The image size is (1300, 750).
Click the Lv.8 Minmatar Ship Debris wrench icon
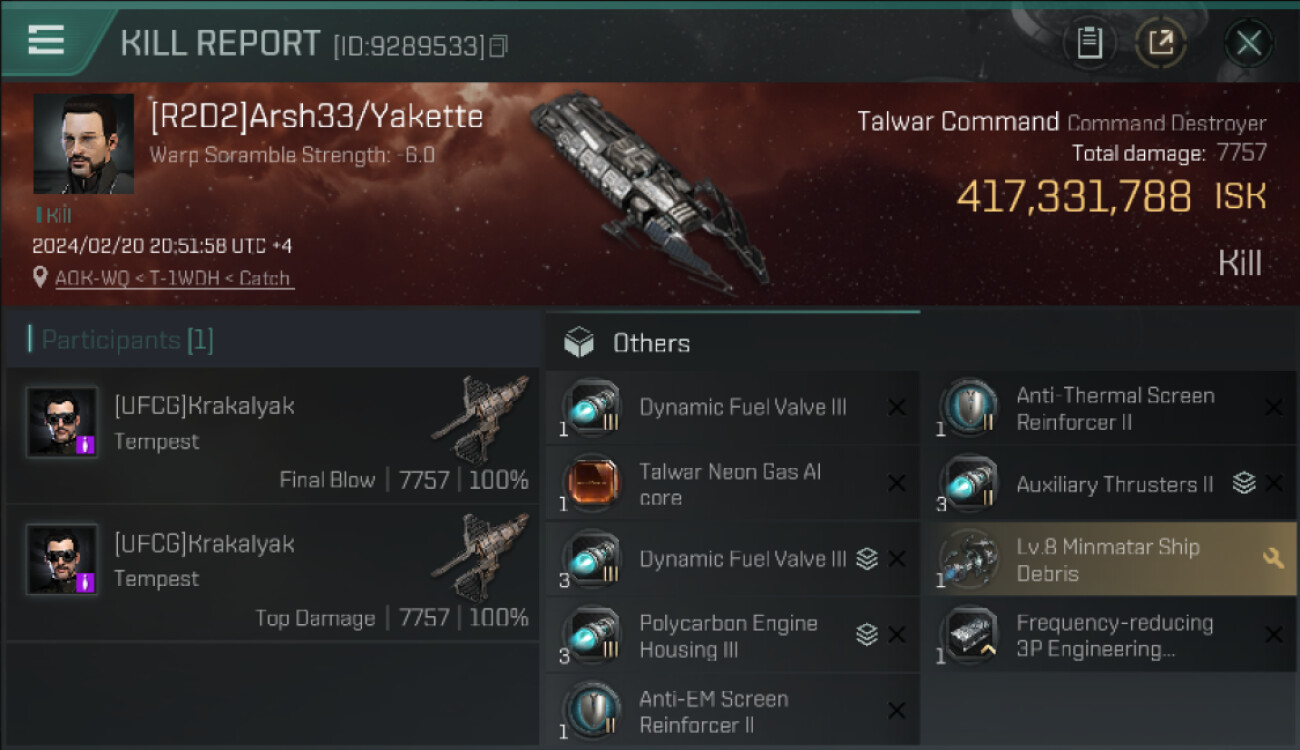pos(1273,559)
